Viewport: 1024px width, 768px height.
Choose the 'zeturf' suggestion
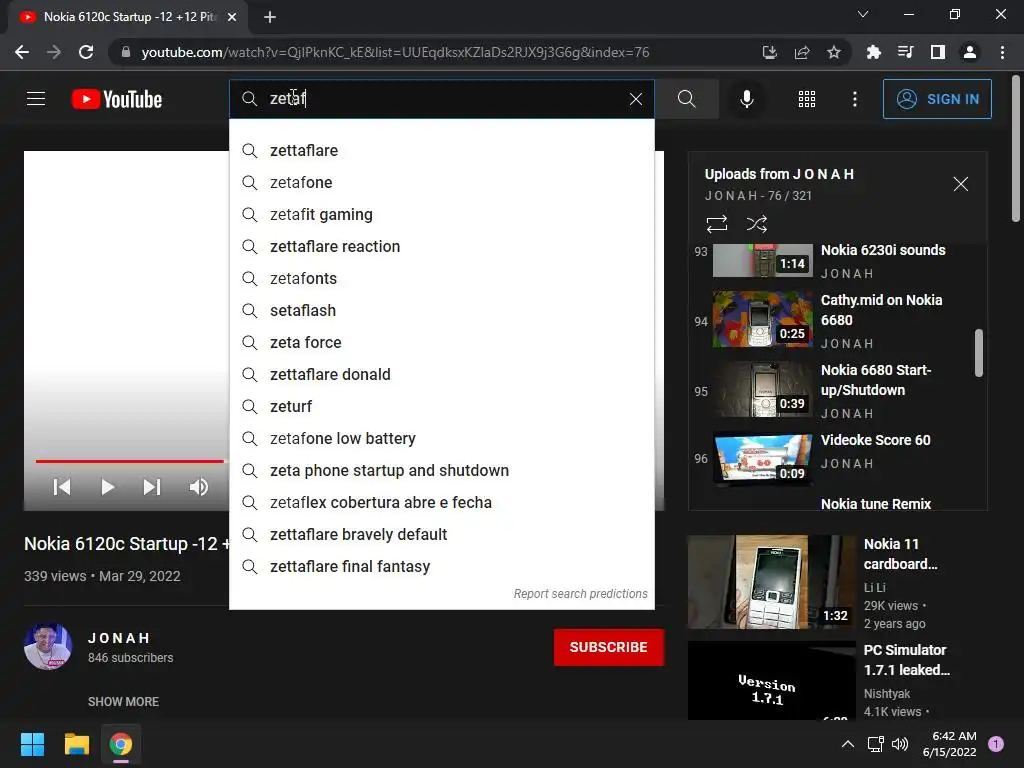point(441,407)
